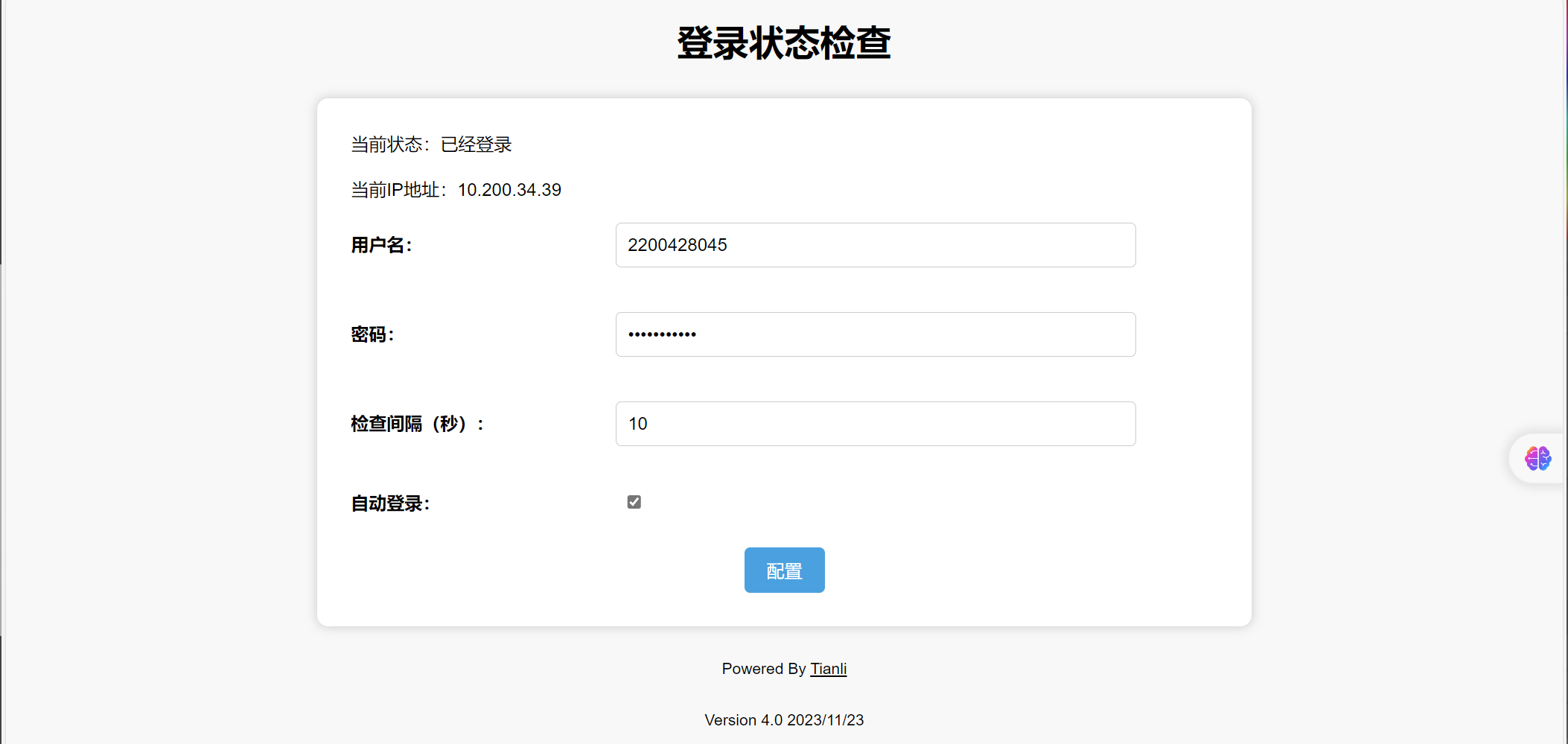Screen dimensions: 1568x744
Task: Toggle the 自动登录 auto-login checkbox
Action: (x=634, y=502)
